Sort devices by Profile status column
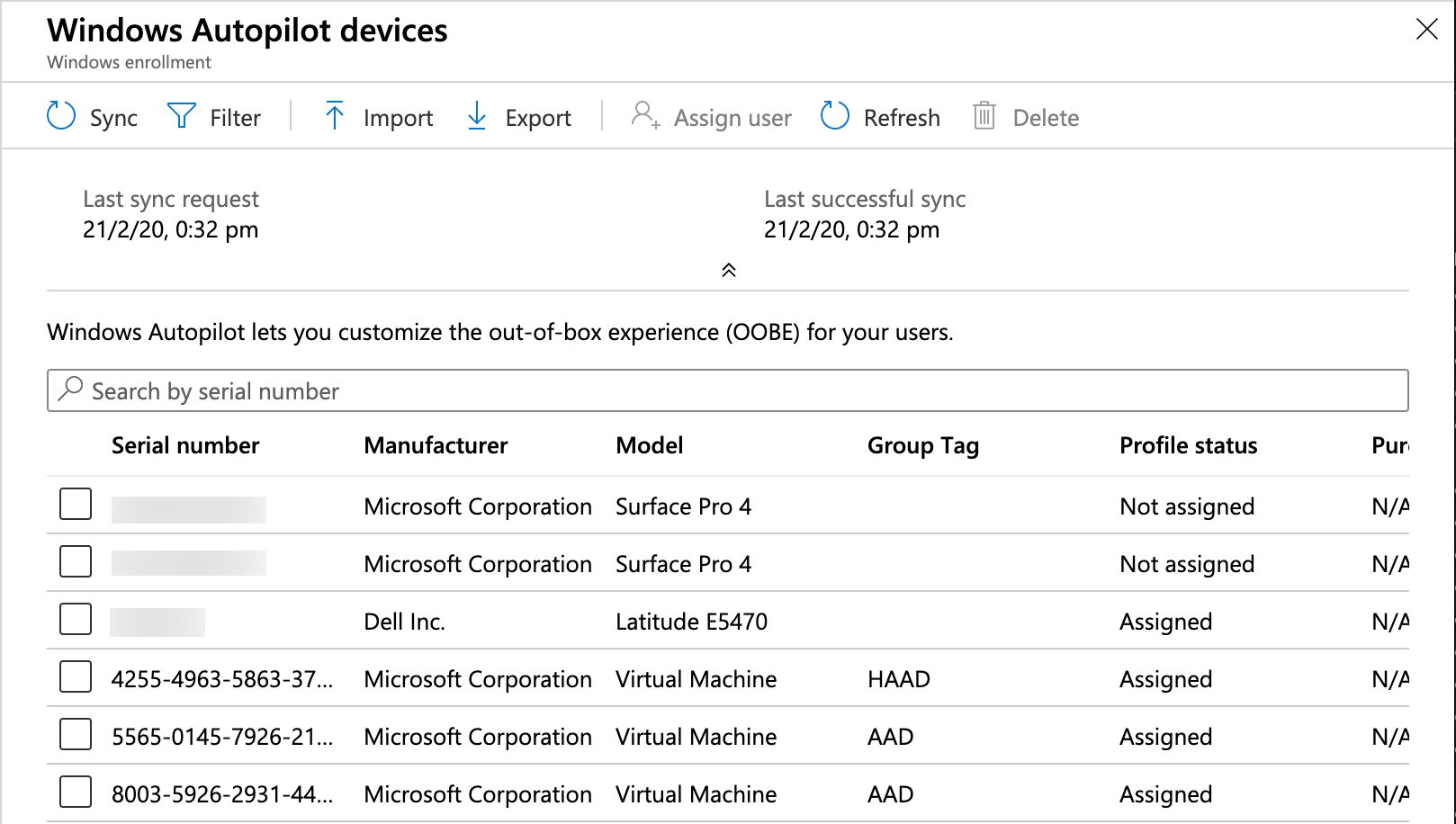1456x824 pixels. (1188, 444)
